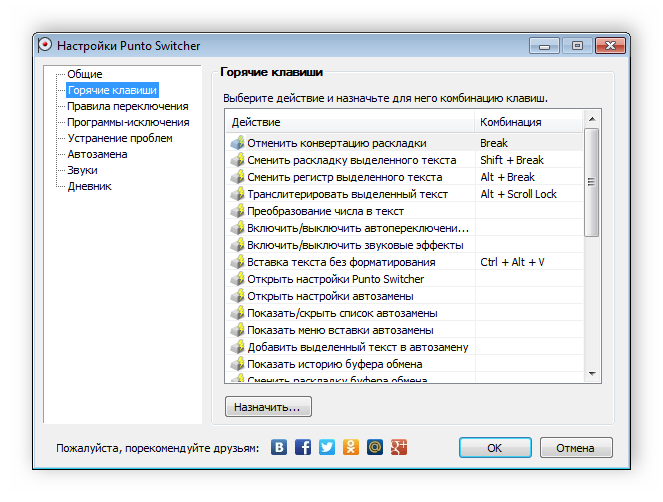Click icon beside Сменить раскладку выделенного текста
Image resolution: width=663 pixels, height=502 pixels.
pyautogui.click(x=238, y=160)
